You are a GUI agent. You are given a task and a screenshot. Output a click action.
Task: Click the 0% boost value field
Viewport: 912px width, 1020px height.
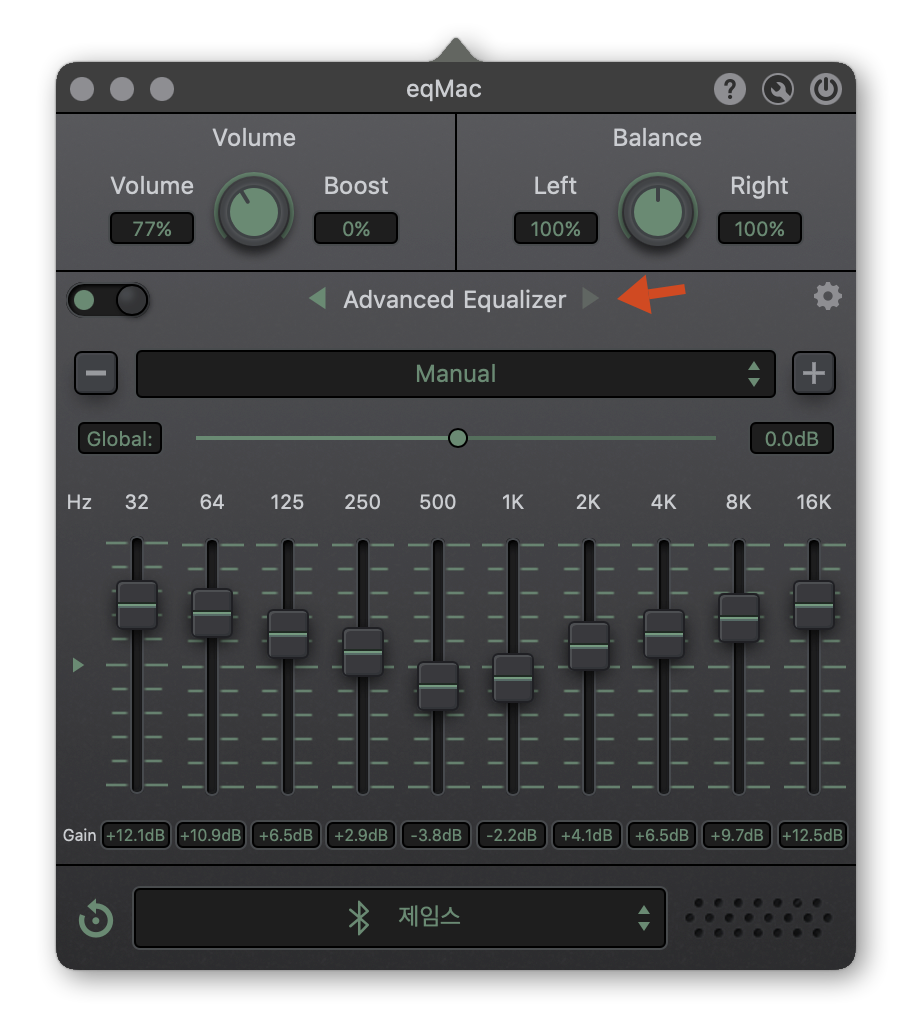(356, 228)
